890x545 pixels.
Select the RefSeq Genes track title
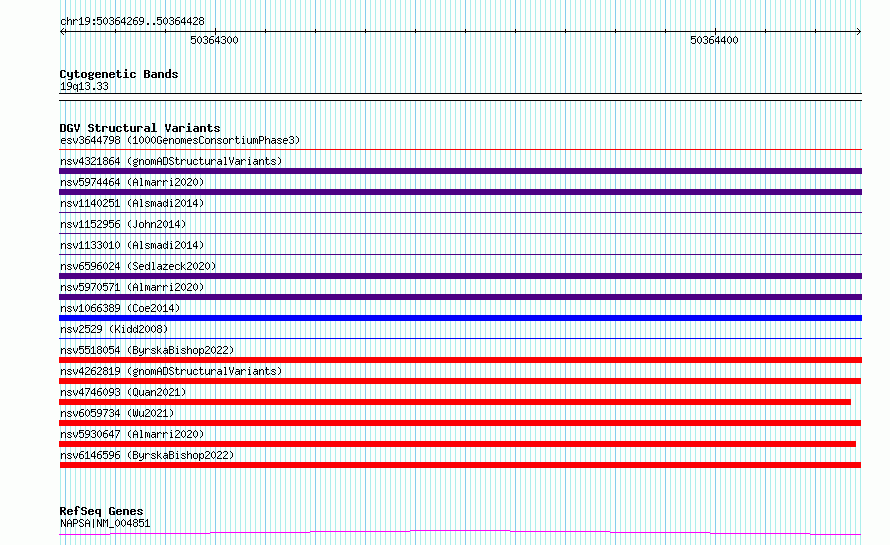tap(101, 511)
